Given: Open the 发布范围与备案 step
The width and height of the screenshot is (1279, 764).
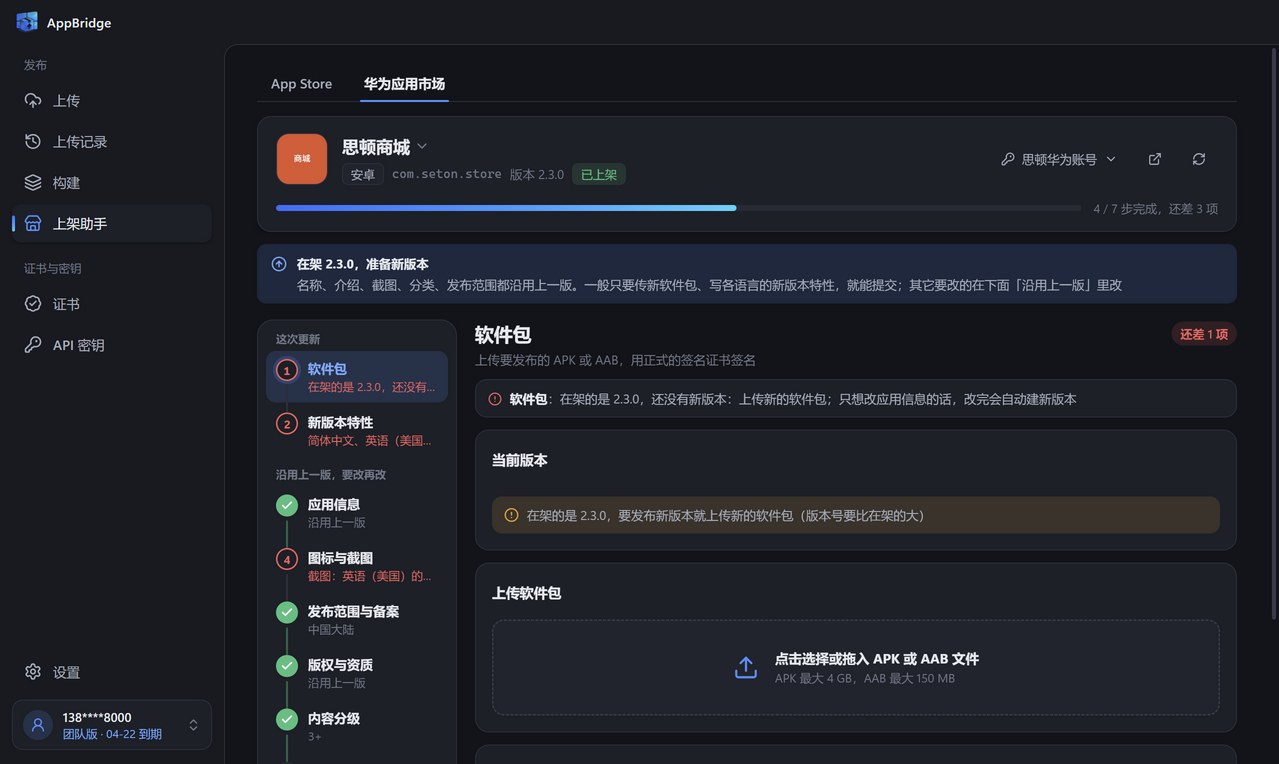Looking at the screenshot, I should [357, 620].
